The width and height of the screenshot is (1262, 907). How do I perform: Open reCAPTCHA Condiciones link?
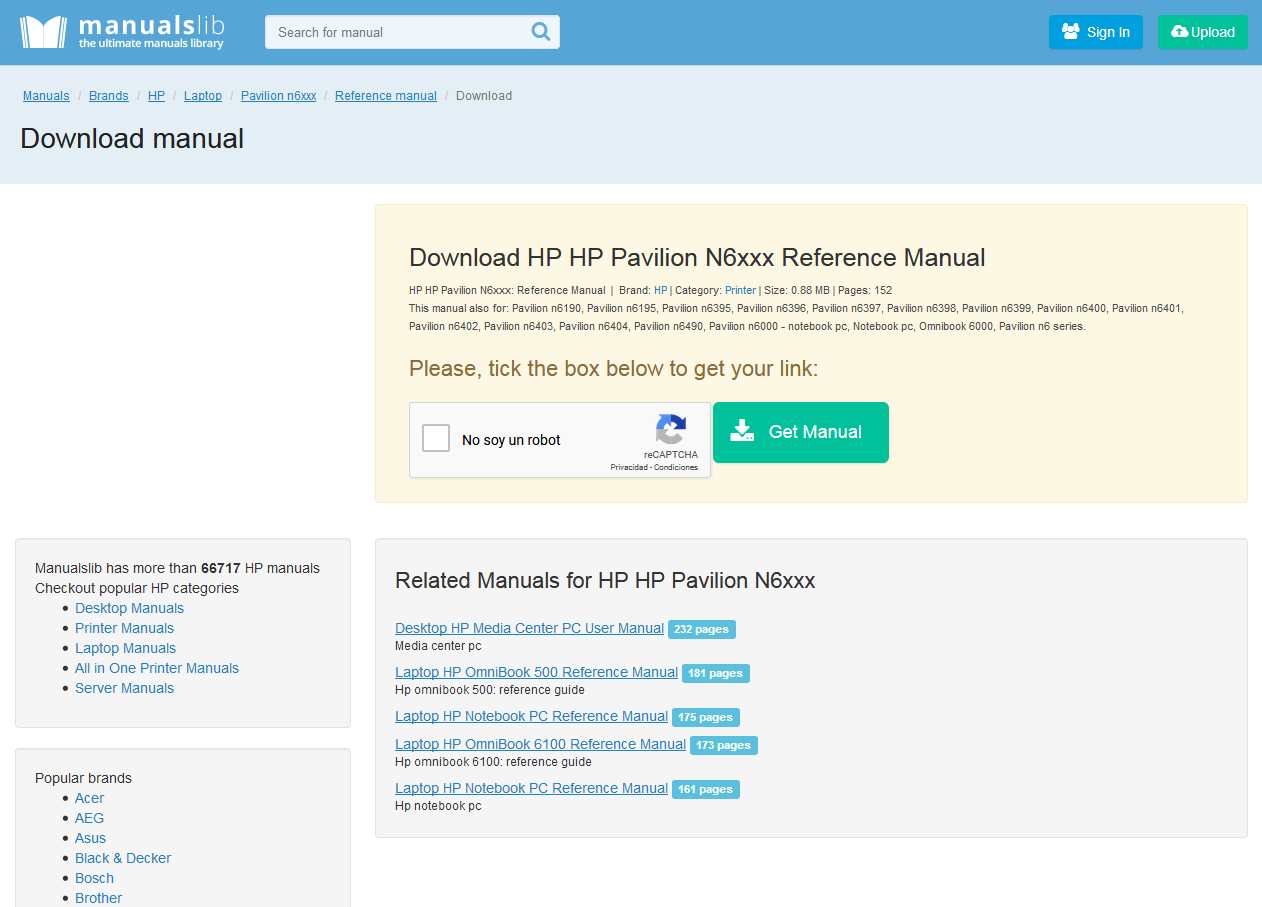tap(676, 467)
